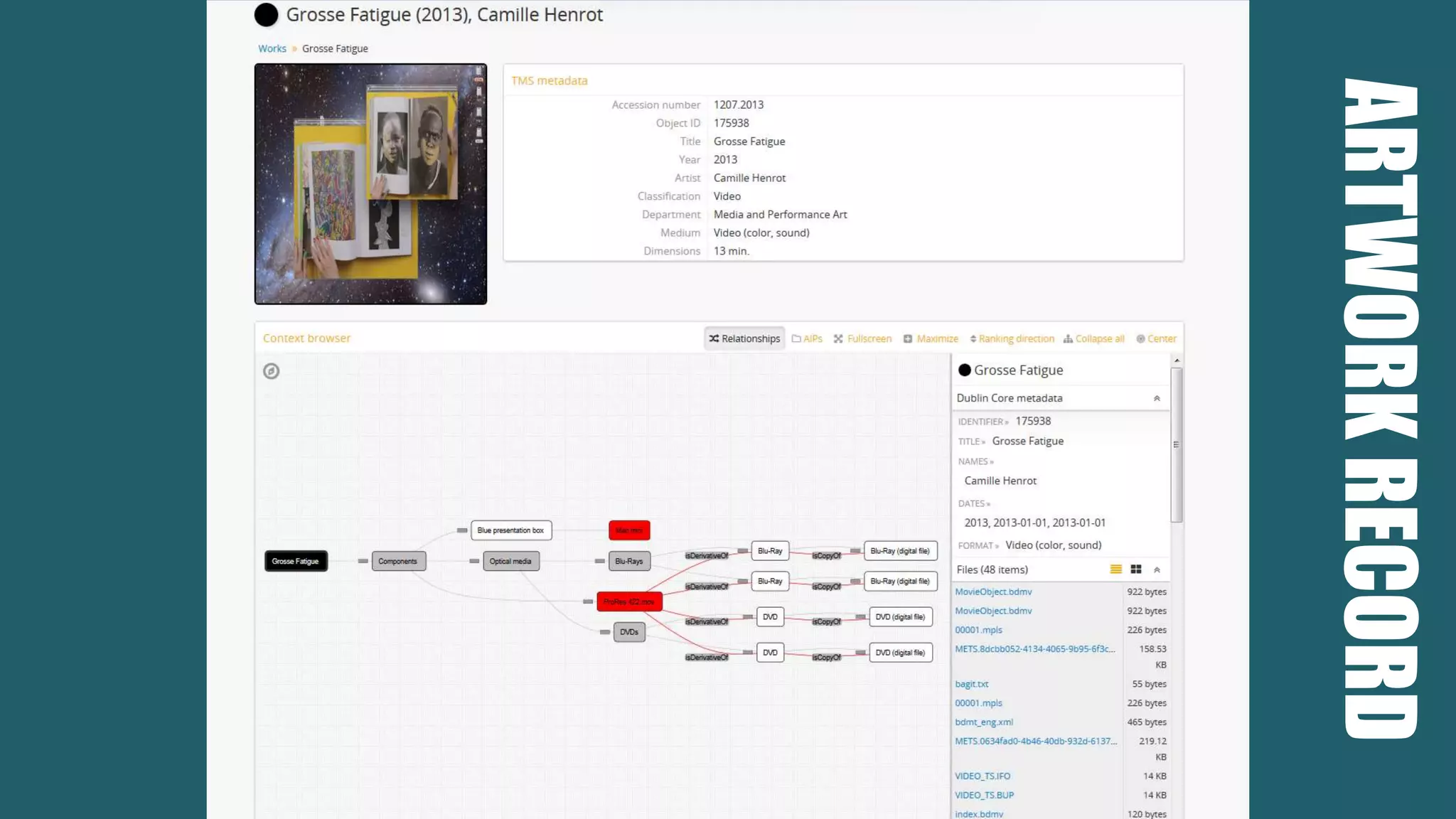The image size is (1456, 819).
Task: Switch file listing to list view icon
Action: coord(1116,569)
